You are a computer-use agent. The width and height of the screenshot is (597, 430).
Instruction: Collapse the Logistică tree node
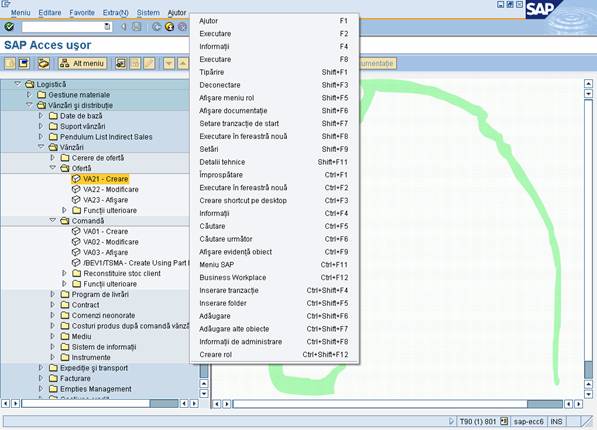18,83
